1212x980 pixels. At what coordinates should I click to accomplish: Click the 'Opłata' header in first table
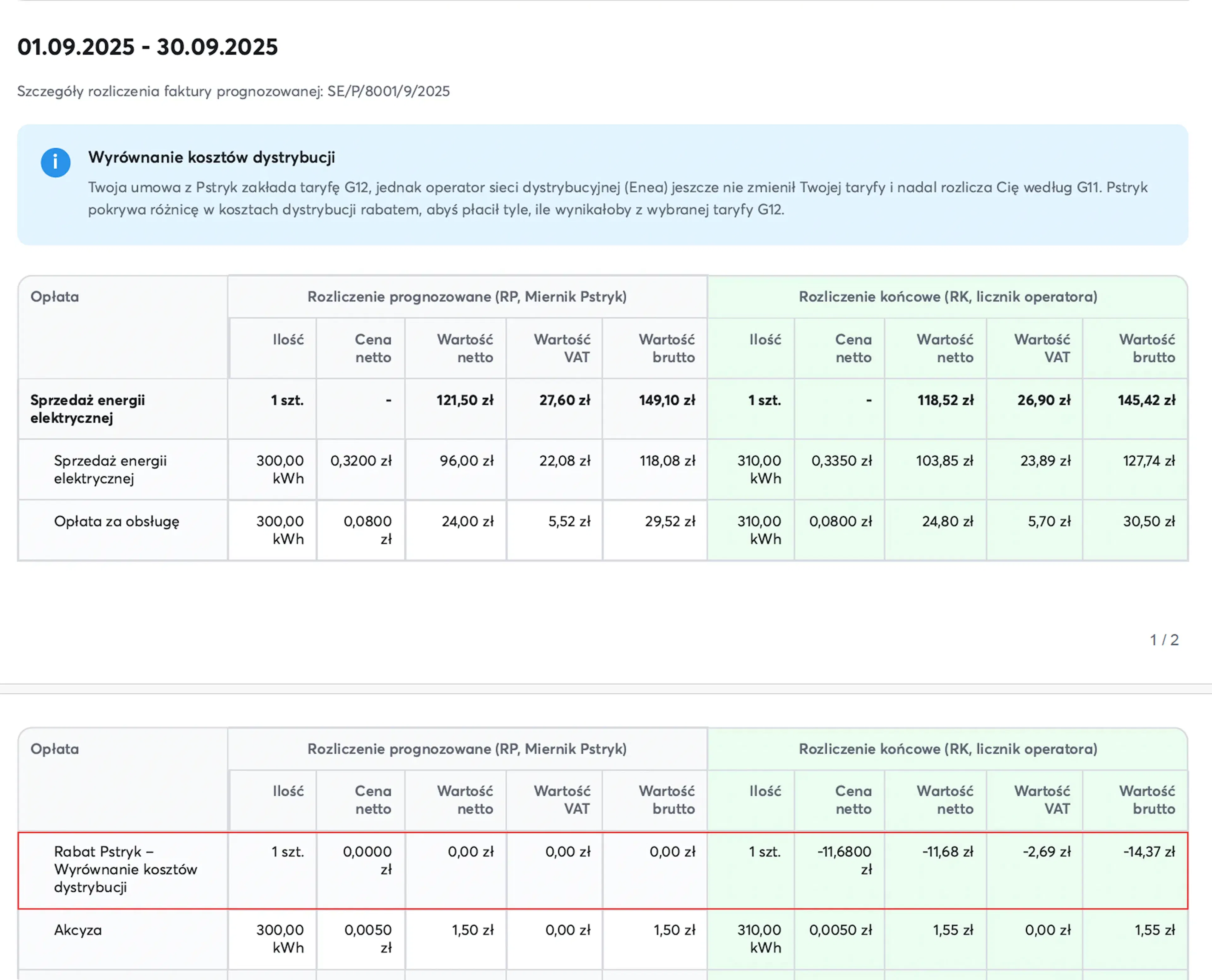click(55, 297)
